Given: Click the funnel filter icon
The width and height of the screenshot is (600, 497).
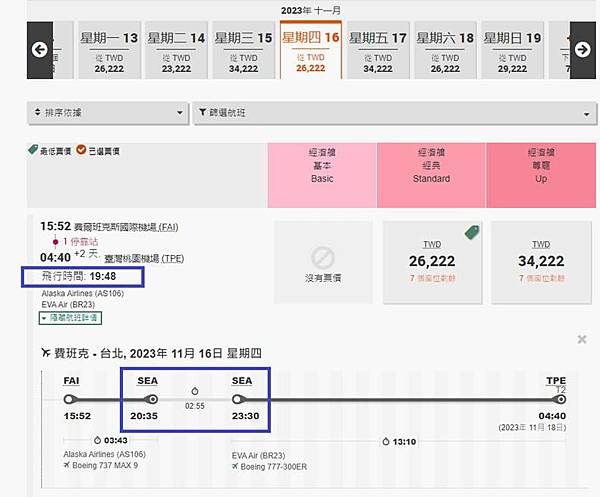Looking at the screenshot, I should (202, 112).
